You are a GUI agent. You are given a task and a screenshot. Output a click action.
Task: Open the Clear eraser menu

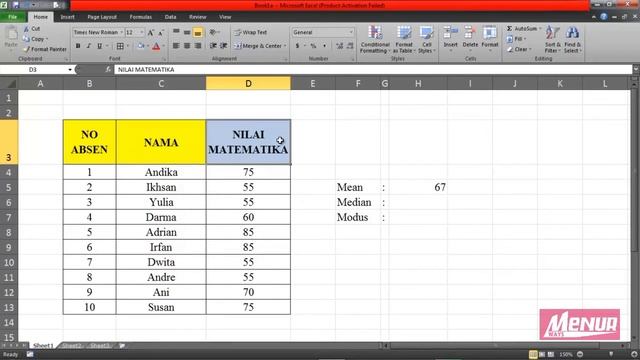click(x=519, y=49)
